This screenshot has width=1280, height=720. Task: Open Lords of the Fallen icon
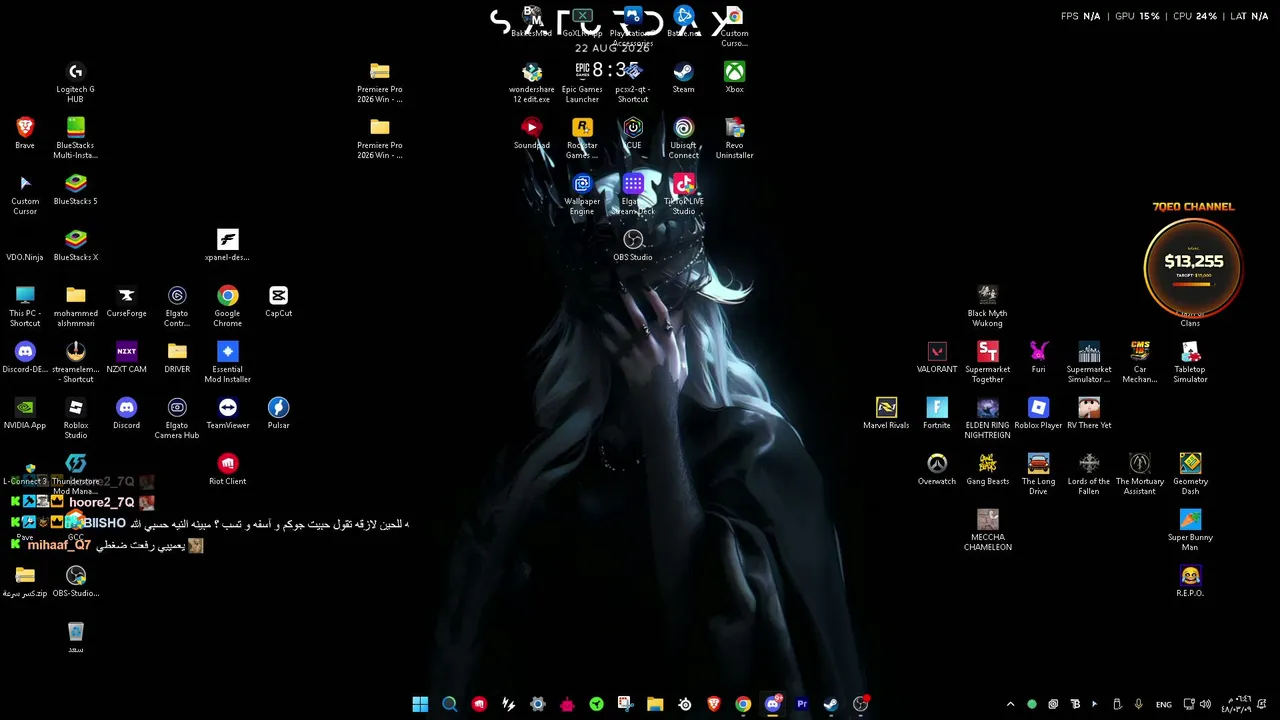[x=1089, y=473]
